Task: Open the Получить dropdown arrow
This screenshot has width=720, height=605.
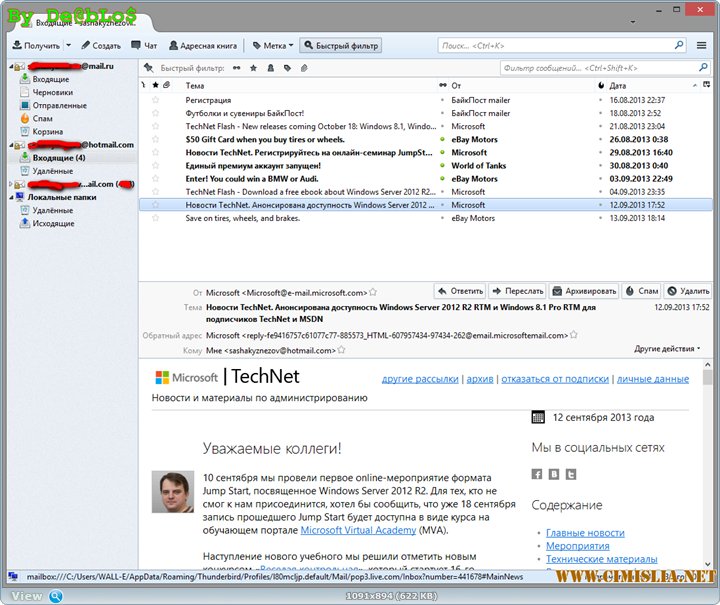Action: 68,46
